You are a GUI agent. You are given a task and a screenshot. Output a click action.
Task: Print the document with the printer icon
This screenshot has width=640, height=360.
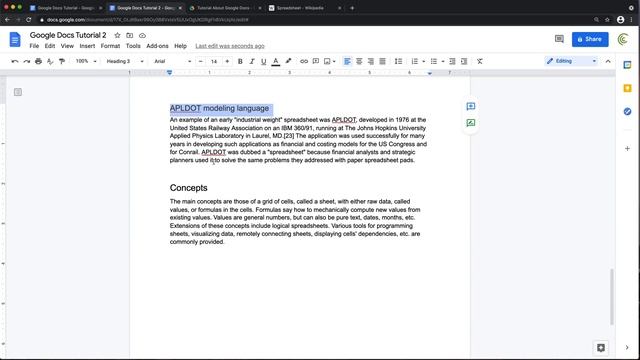pyautogui.click(x=38, y=61)
